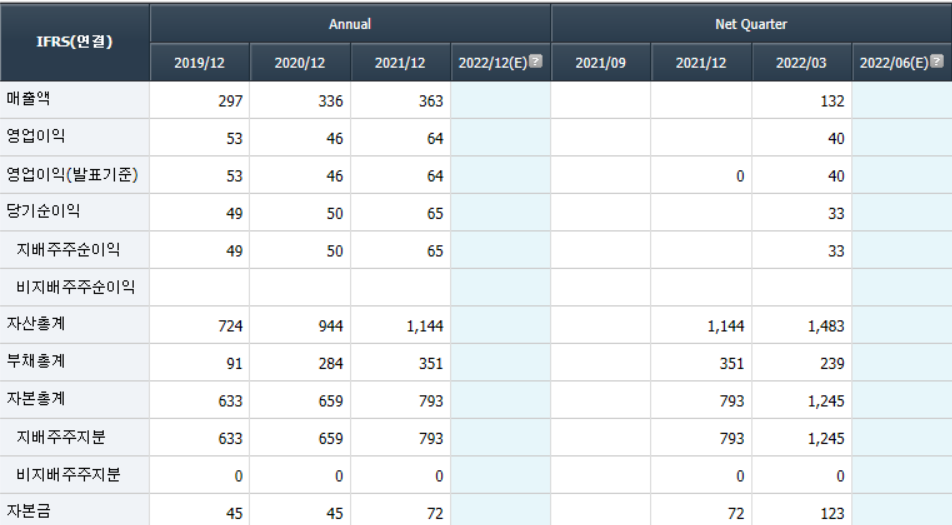Click the IFRS(연결) header cell
The height and width of the screenshot is (525, 952).
(x=75, y=42)
